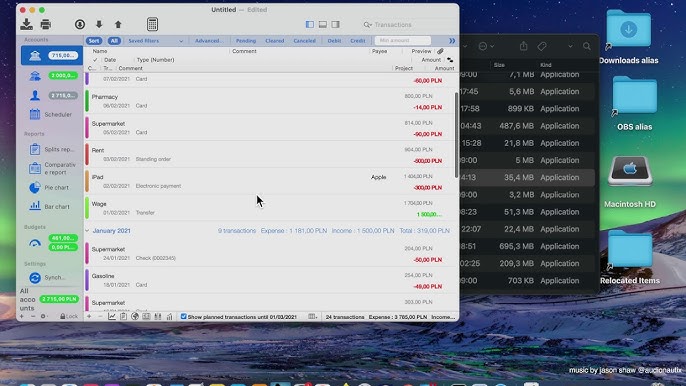The image size is (686, 386).
Task: Open the Advanced filter option
Action: tap(209, 41)
